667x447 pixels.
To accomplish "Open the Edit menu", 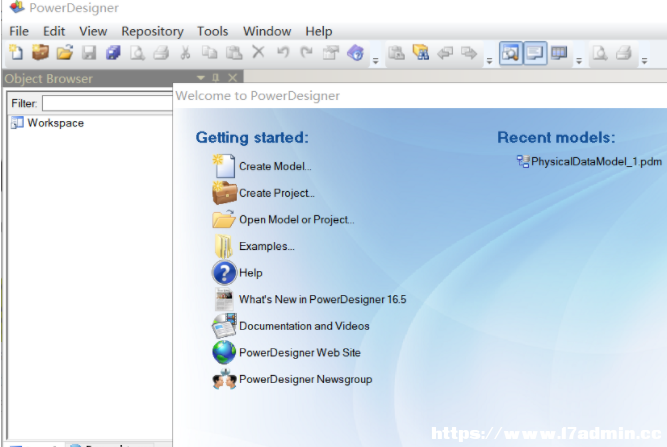I will (54, 31).
